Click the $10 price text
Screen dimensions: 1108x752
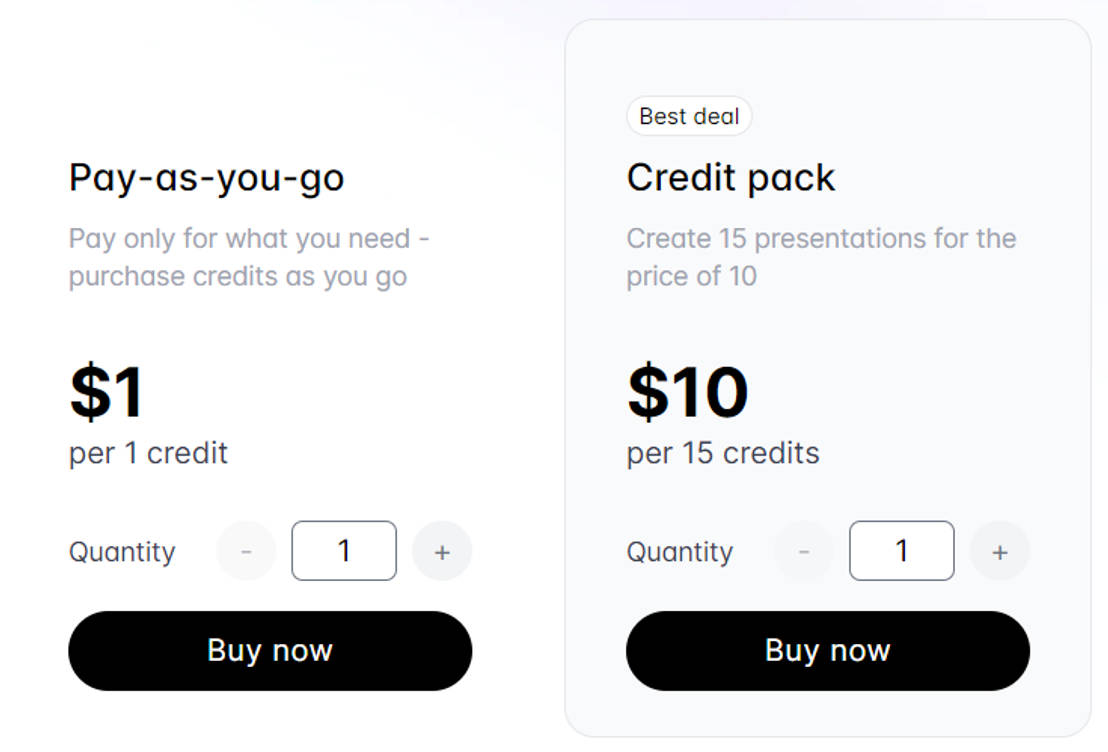[688, 392]
